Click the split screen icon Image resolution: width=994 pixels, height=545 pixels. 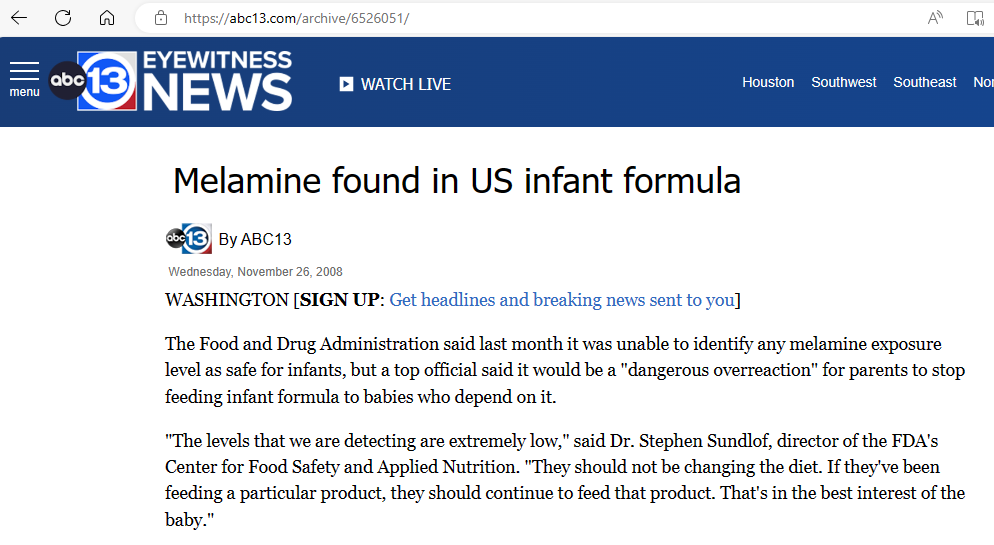tap(975, 18)
